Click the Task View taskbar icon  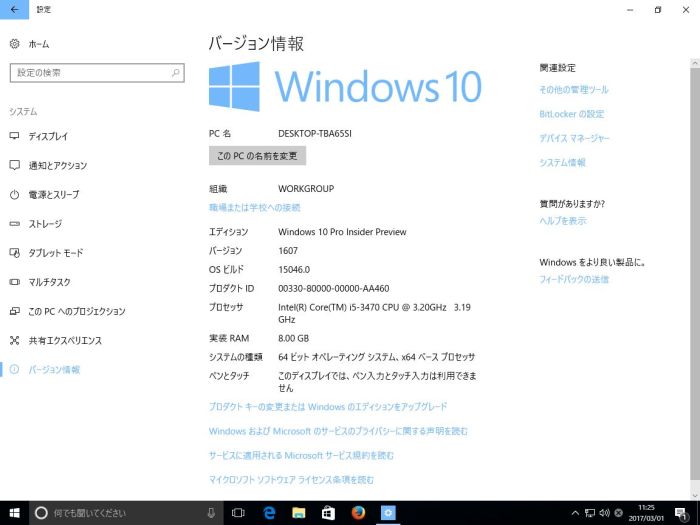coord(238,513)
